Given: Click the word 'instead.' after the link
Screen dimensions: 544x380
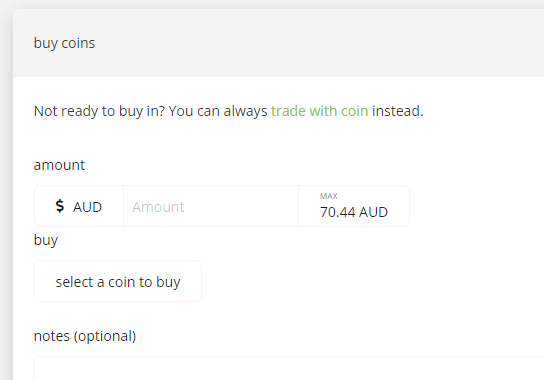Looking at the screenshot, I should coord(398,111).
